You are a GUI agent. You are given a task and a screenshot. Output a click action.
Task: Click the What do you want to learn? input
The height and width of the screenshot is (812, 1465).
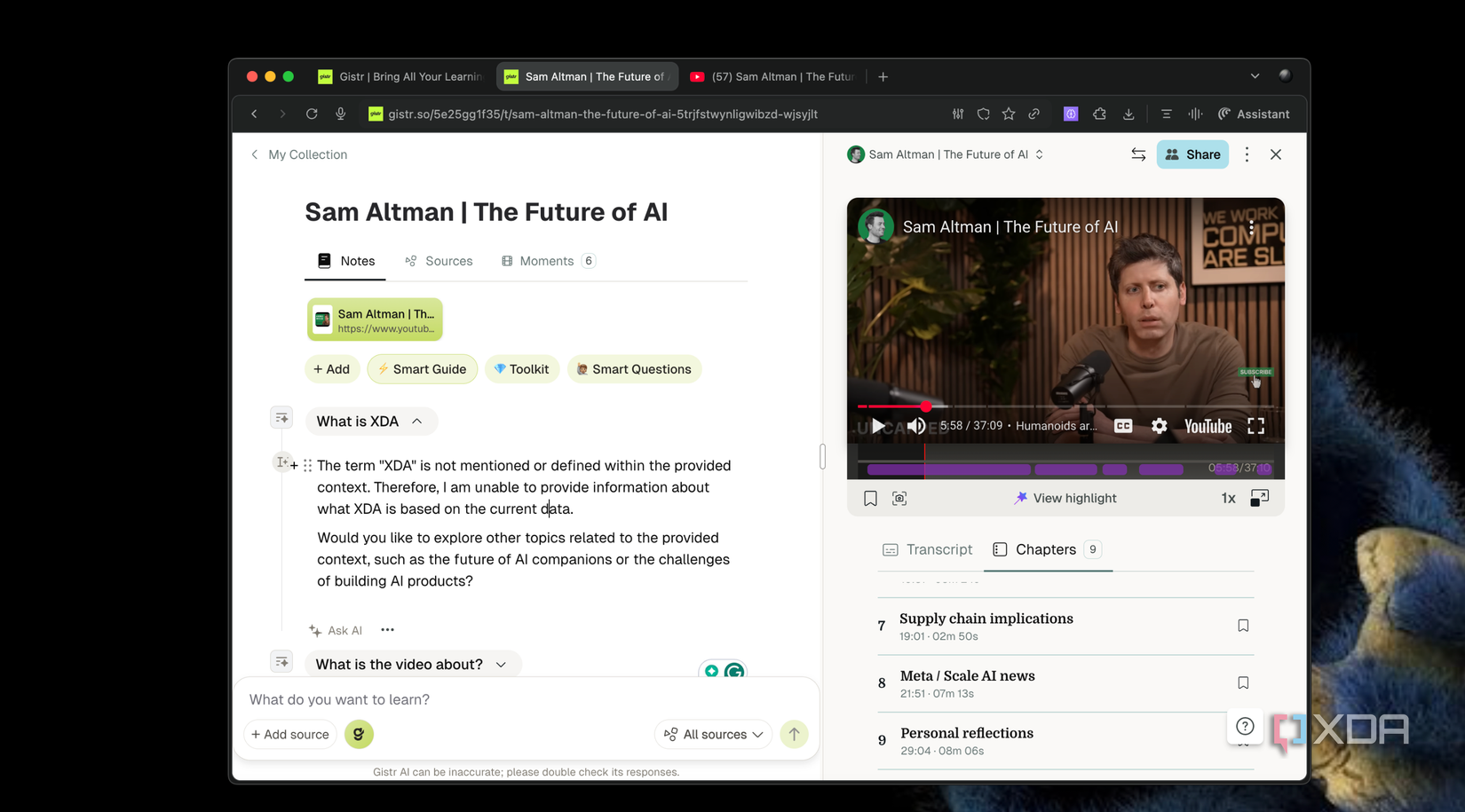tap(444, 699)
